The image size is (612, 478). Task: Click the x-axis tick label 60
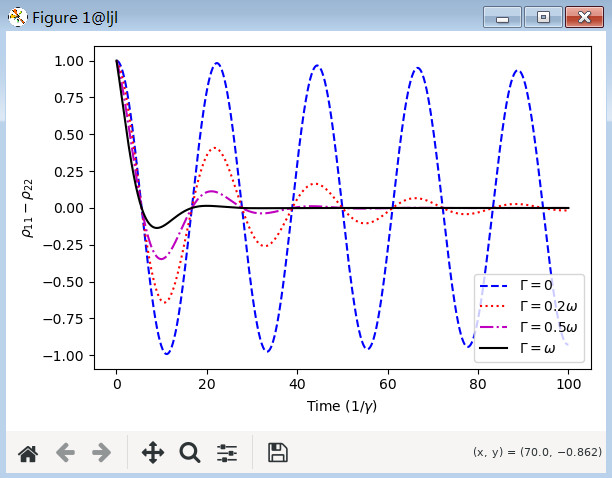click(x=388, y=384)
